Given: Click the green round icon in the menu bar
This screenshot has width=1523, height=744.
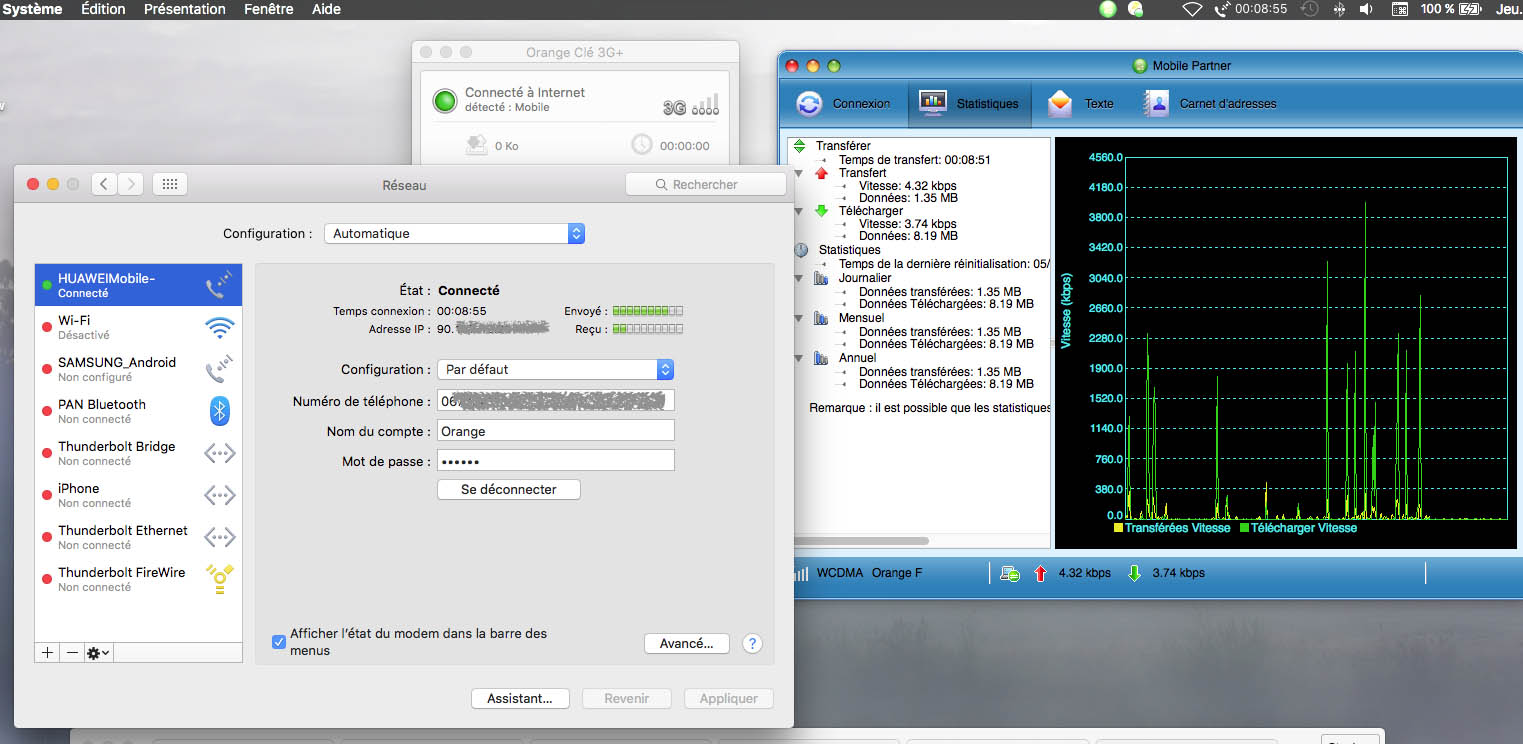Looking at the screenshot, I should click(1108, 9).
